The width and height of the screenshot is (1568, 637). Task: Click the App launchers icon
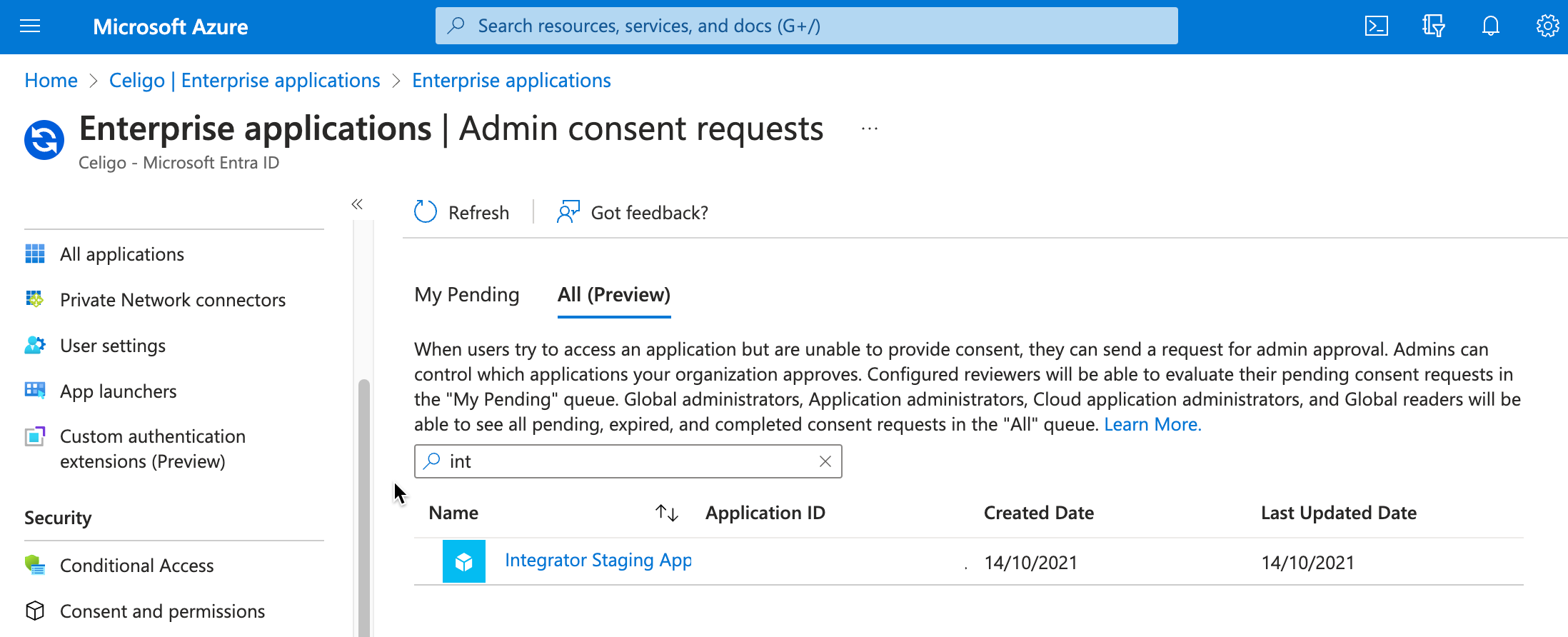click(35, 391)
